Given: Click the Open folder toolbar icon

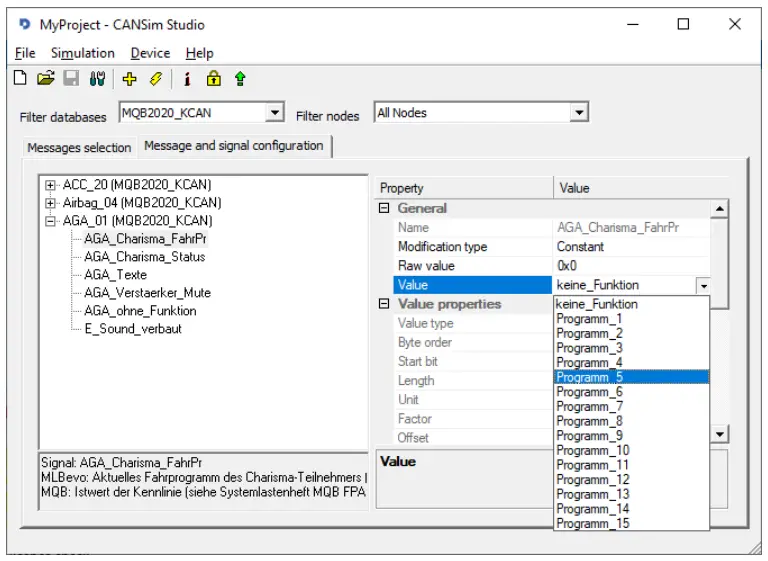Looking at the screenshot, I should tap(45, 79).
